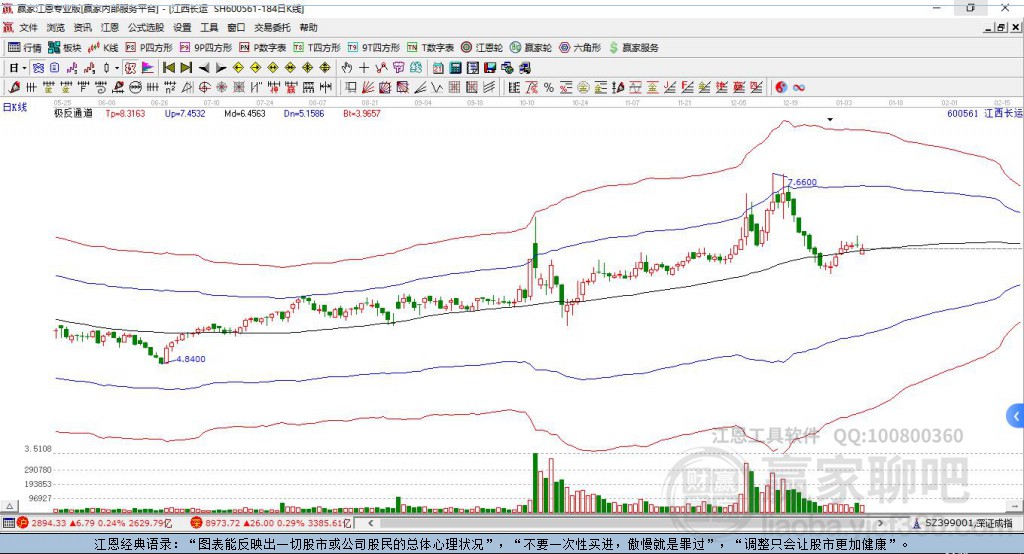Viewport: 1024px width, 554px height.
Task: Select the red target circle tool
Action: [204, 87]
